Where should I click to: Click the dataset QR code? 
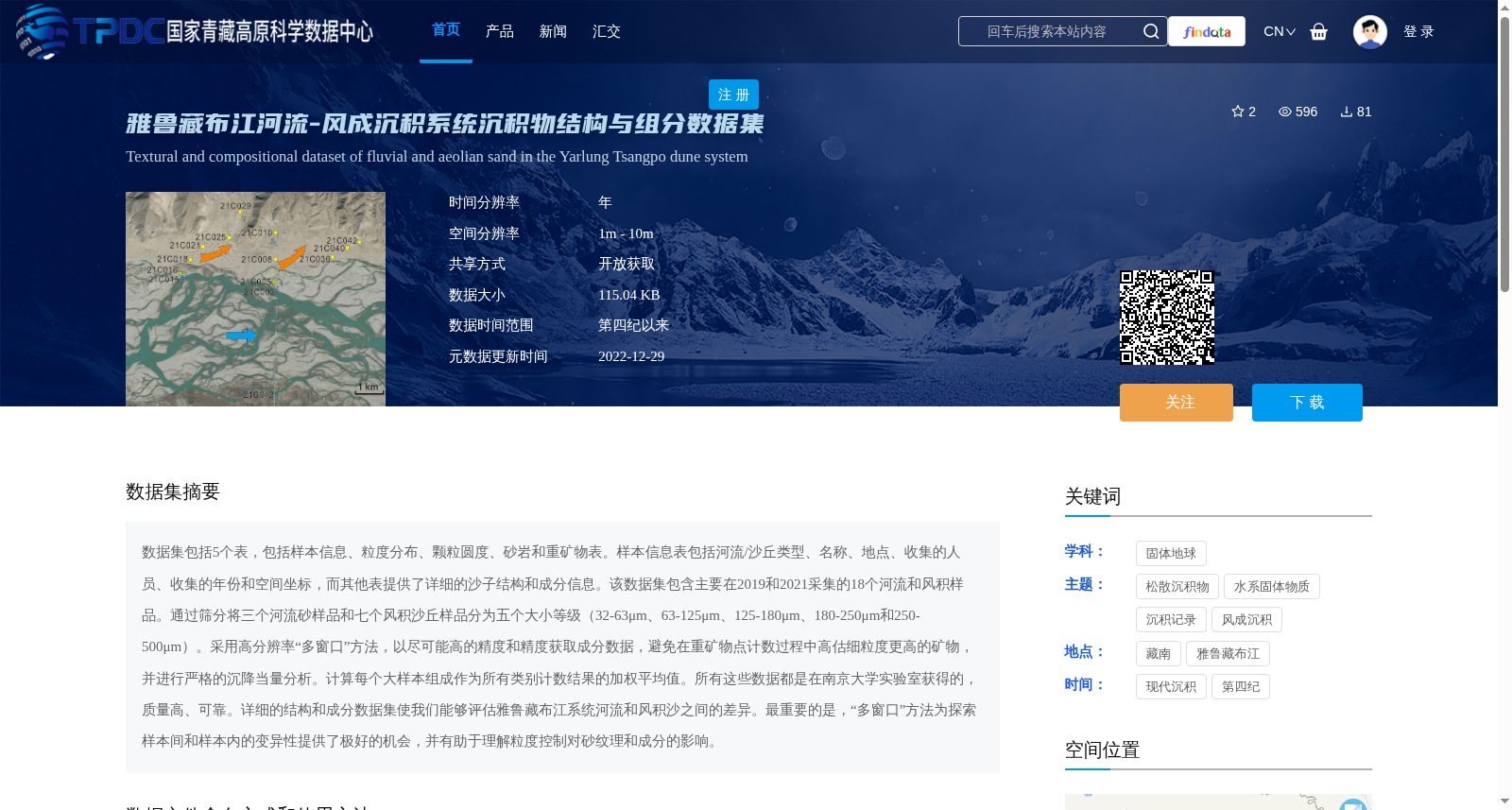[1167, 318]
